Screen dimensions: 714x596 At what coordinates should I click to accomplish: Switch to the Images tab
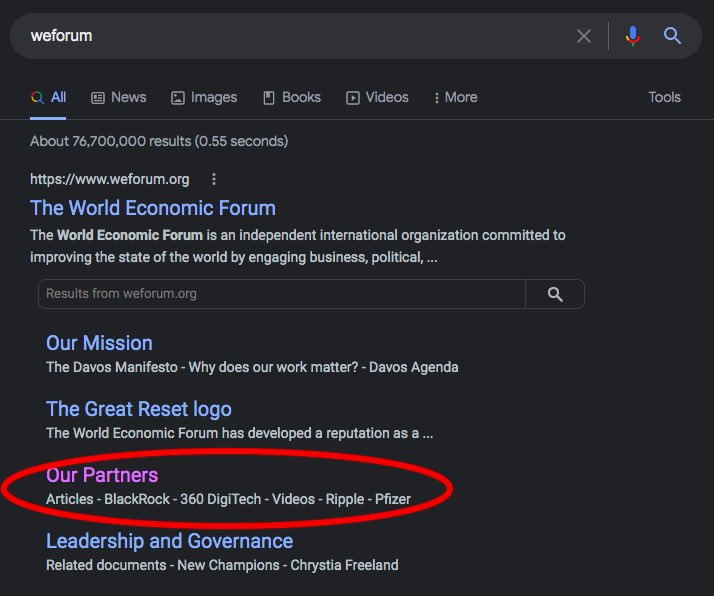tap(204, 97)
